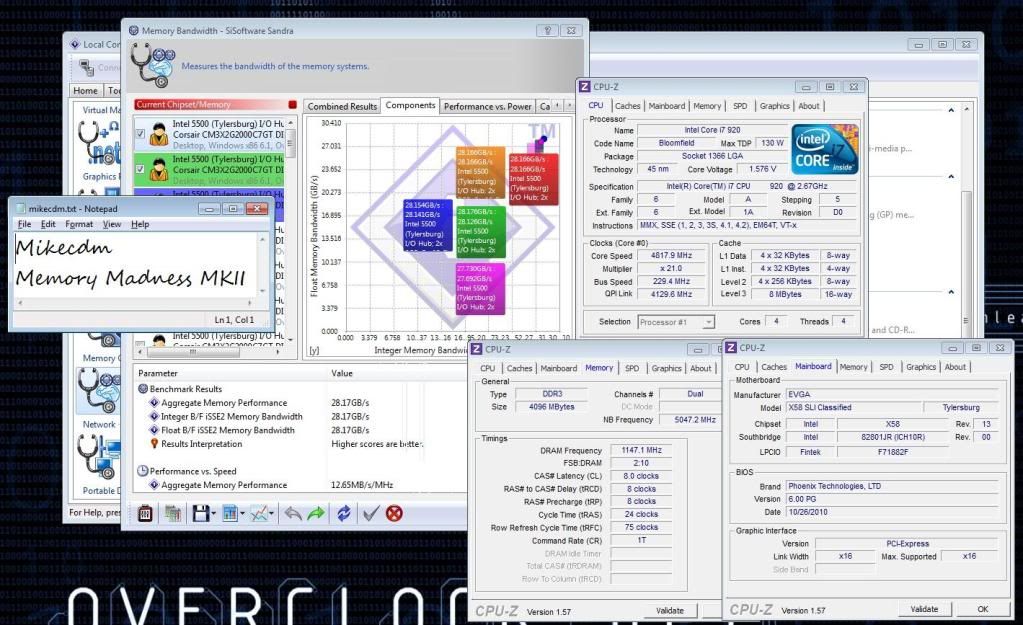
Task: Click the stethoscope Memory Bandwidth header icon
Action: [153, 65]
